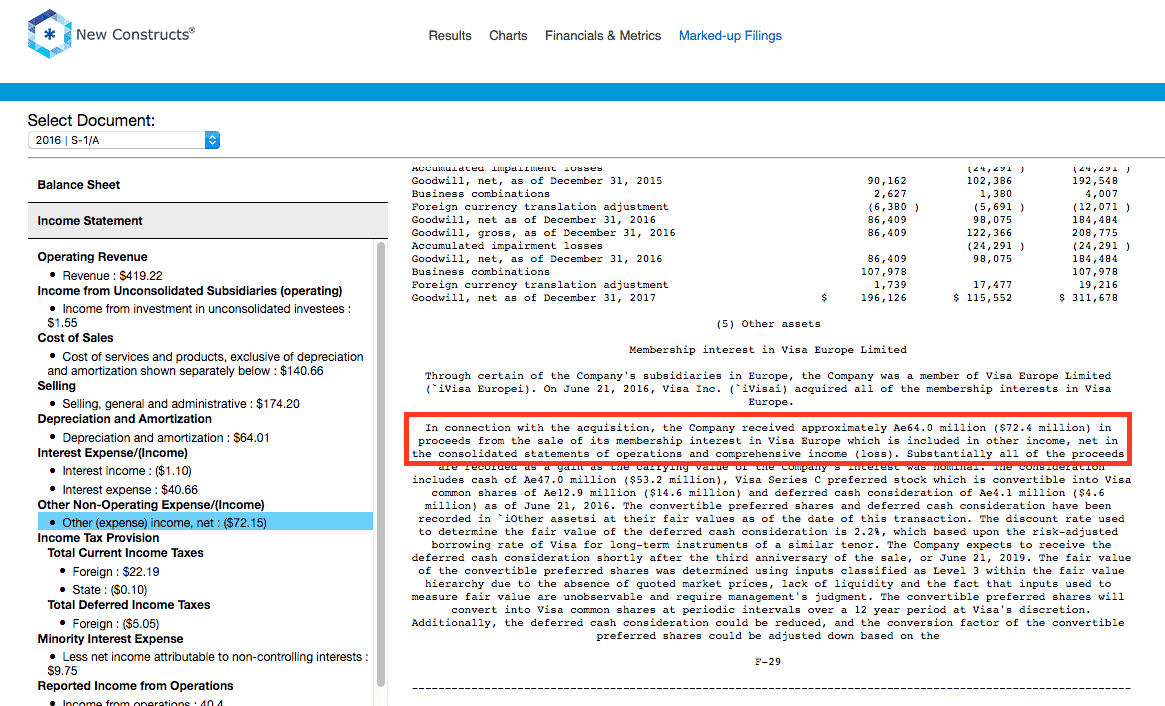This screenshot has width=1165, height=706.
Task: Select Interest expense : $40.66
Action: [130, 490]
